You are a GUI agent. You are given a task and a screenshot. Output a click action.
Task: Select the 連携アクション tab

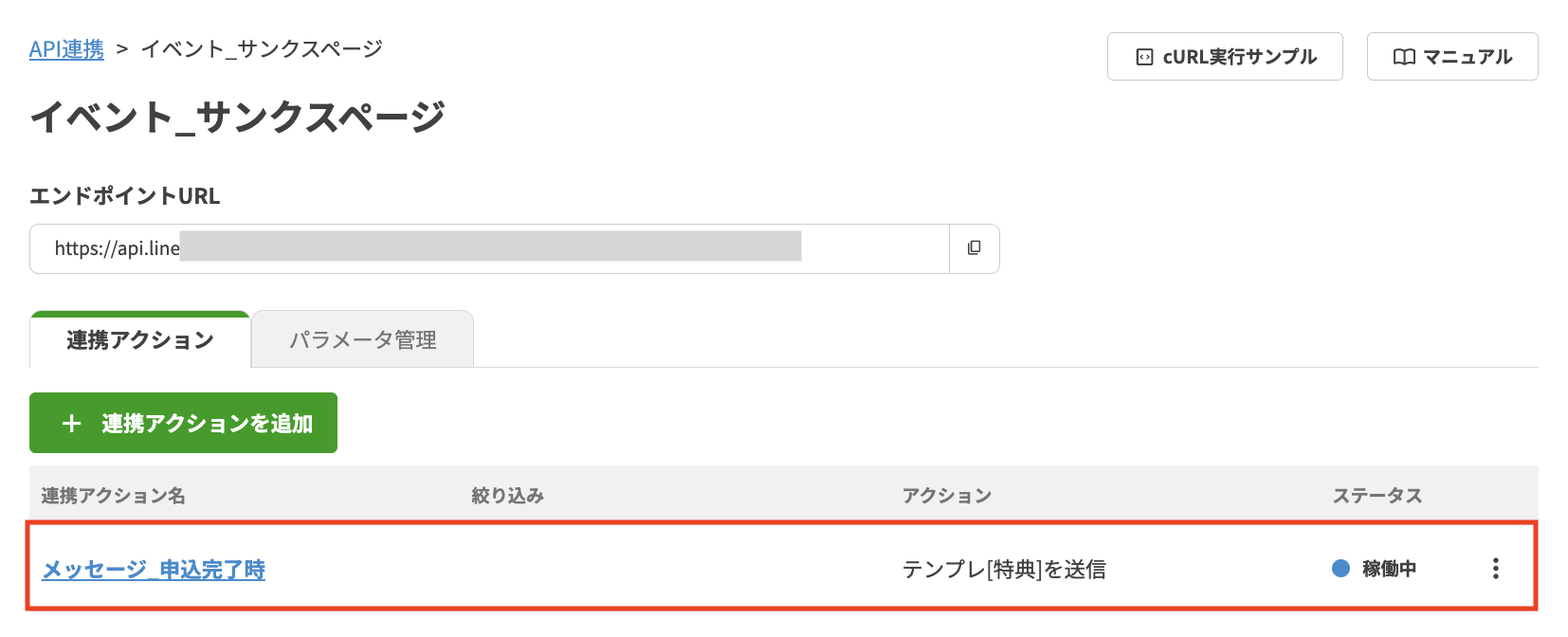(x=138, y=339)
